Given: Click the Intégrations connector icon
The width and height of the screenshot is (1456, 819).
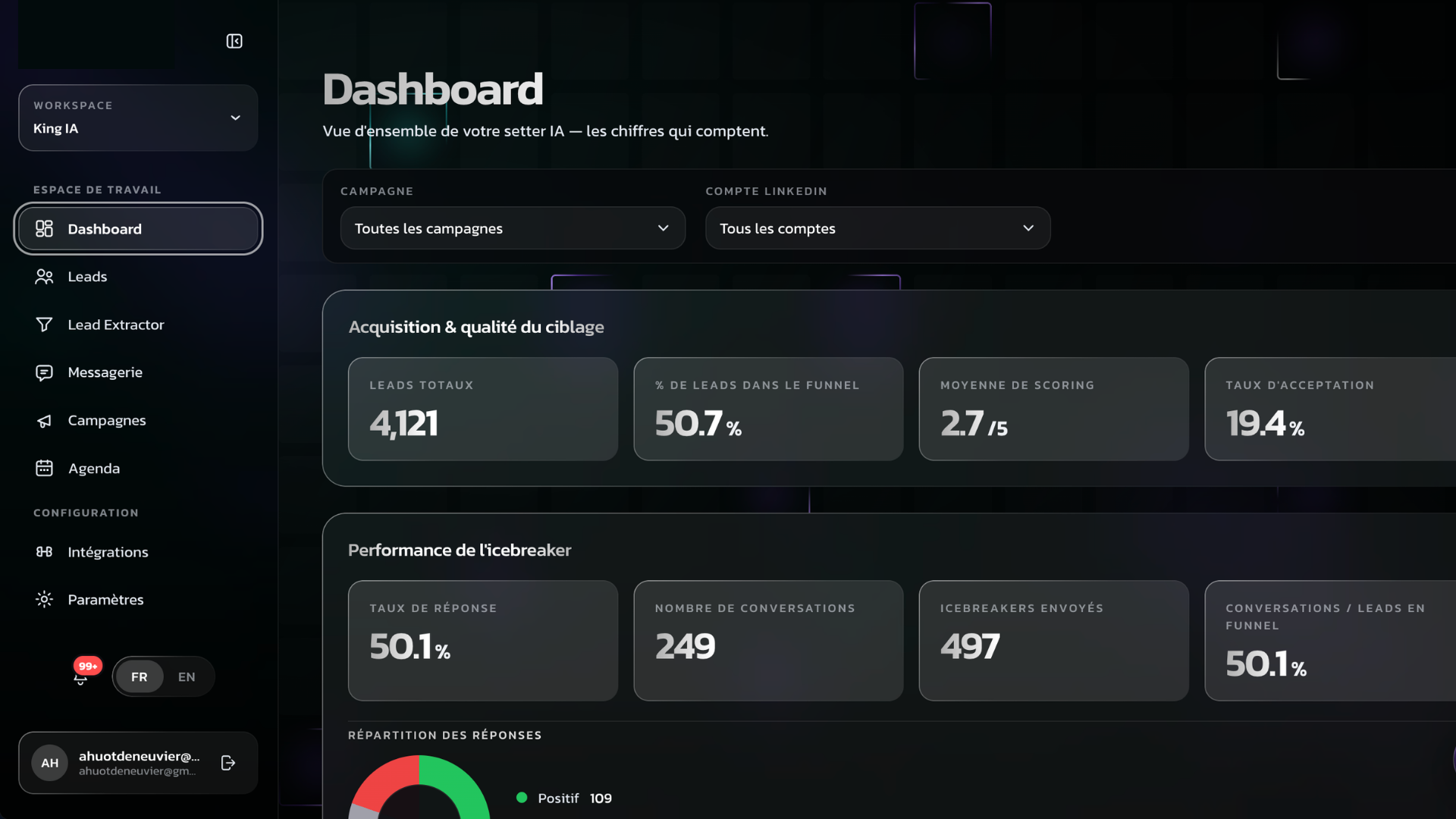Looking at the screenshot, I should pyautogui.click(x=44, y=552).
